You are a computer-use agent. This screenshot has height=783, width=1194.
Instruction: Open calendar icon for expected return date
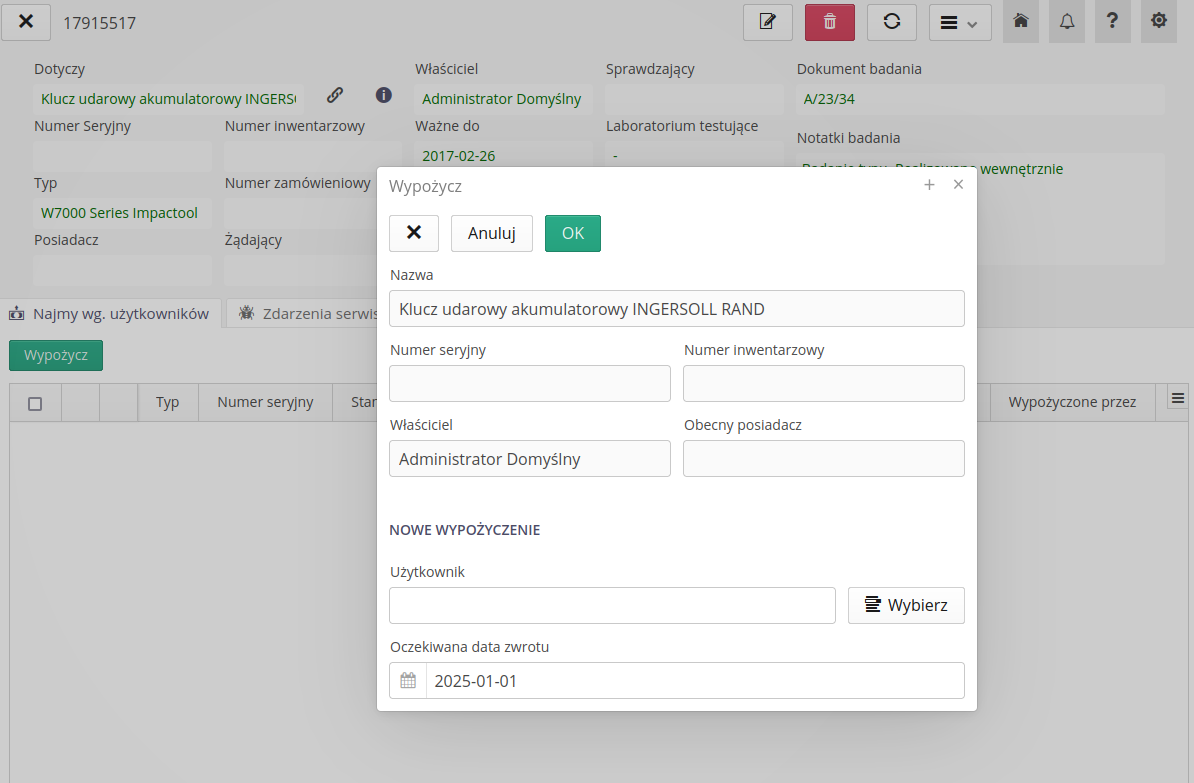pos(408,681)
